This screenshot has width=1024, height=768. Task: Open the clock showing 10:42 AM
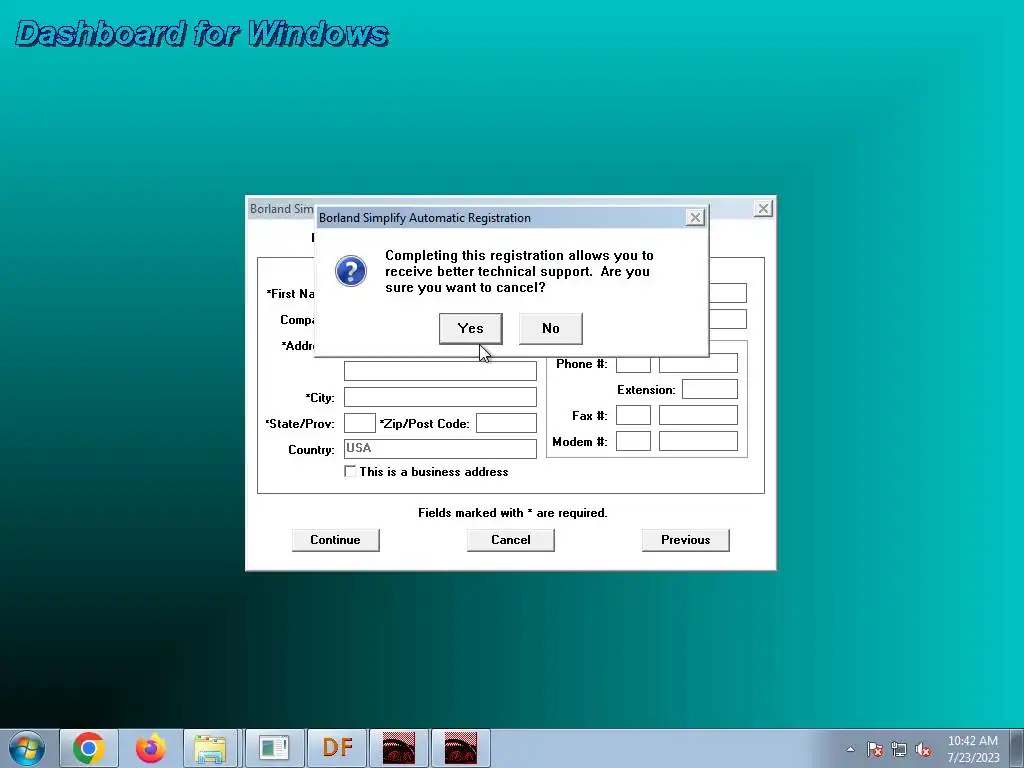pos(973,749)
